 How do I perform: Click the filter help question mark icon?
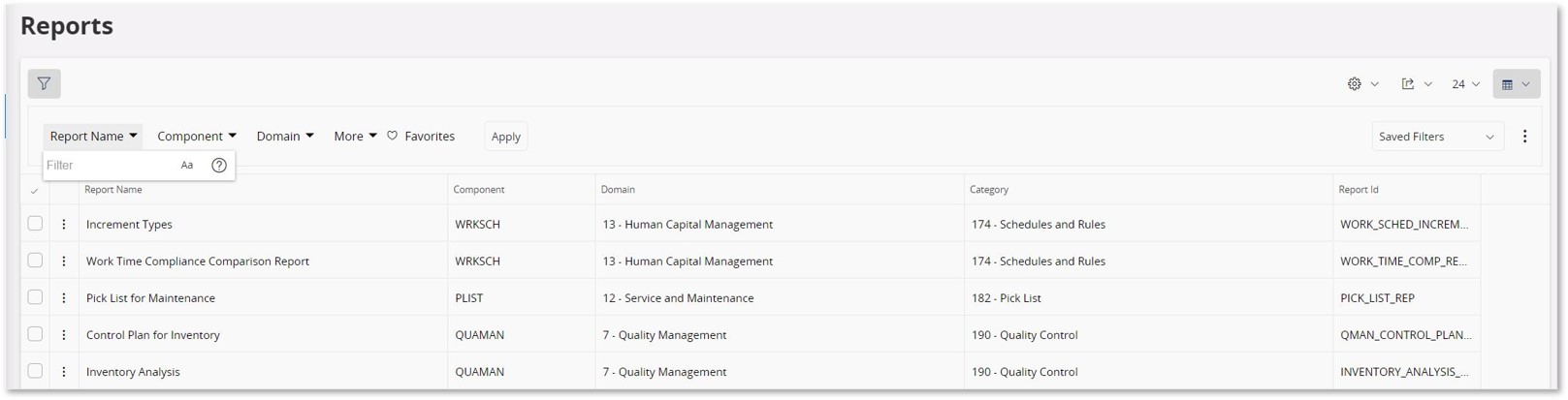pos(219,166)
